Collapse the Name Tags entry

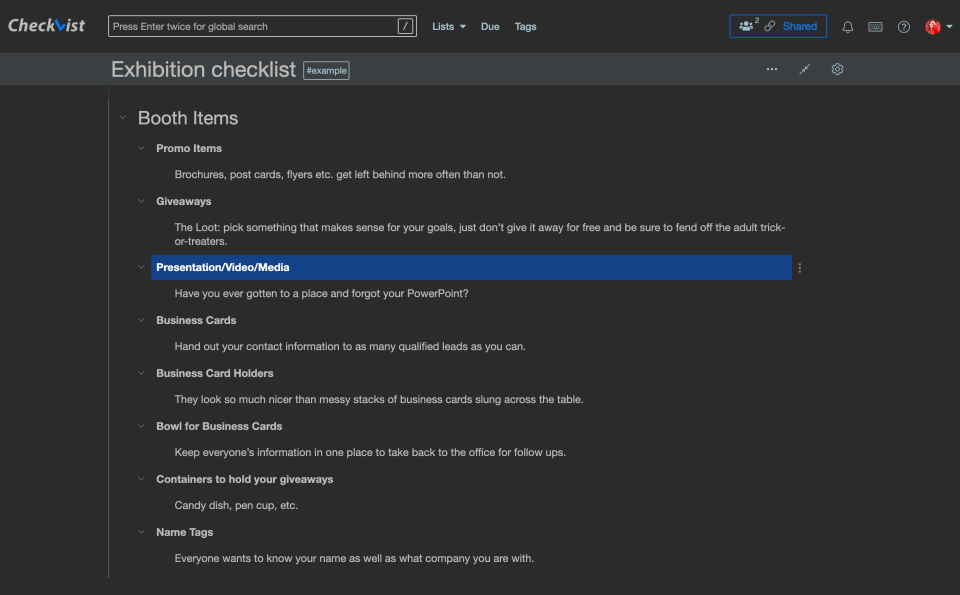(x=141, y=532)
